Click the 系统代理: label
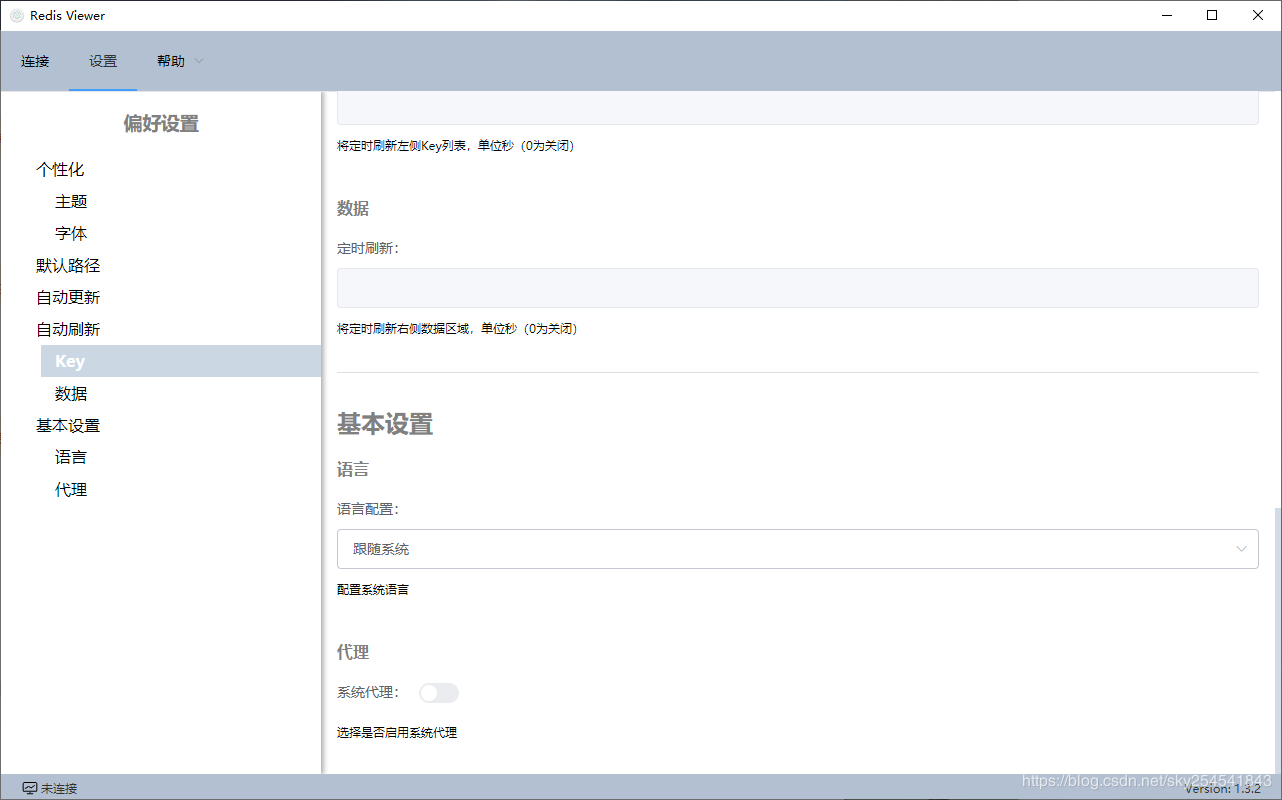 368,692
